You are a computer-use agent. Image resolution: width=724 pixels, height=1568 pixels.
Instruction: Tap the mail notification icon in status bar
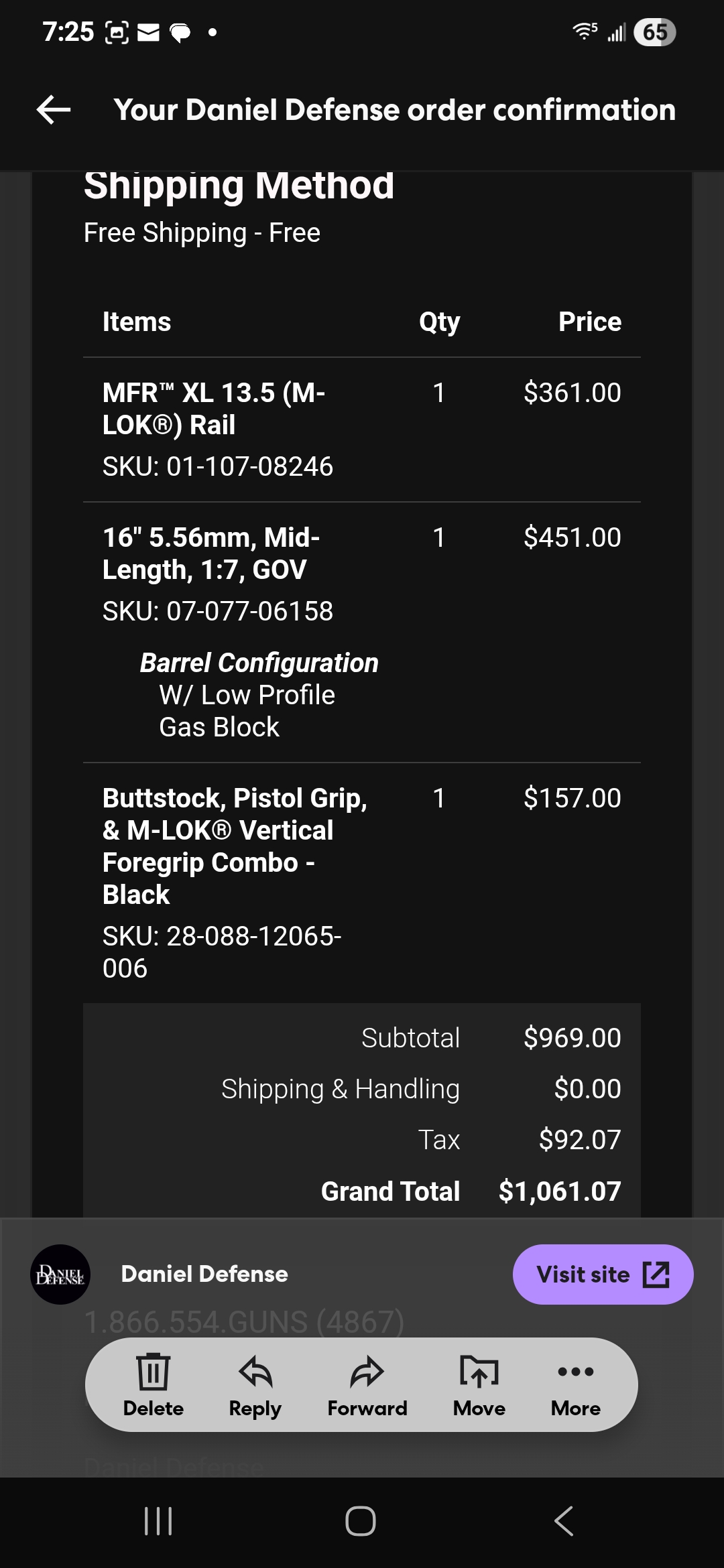[x=148, y=32]
